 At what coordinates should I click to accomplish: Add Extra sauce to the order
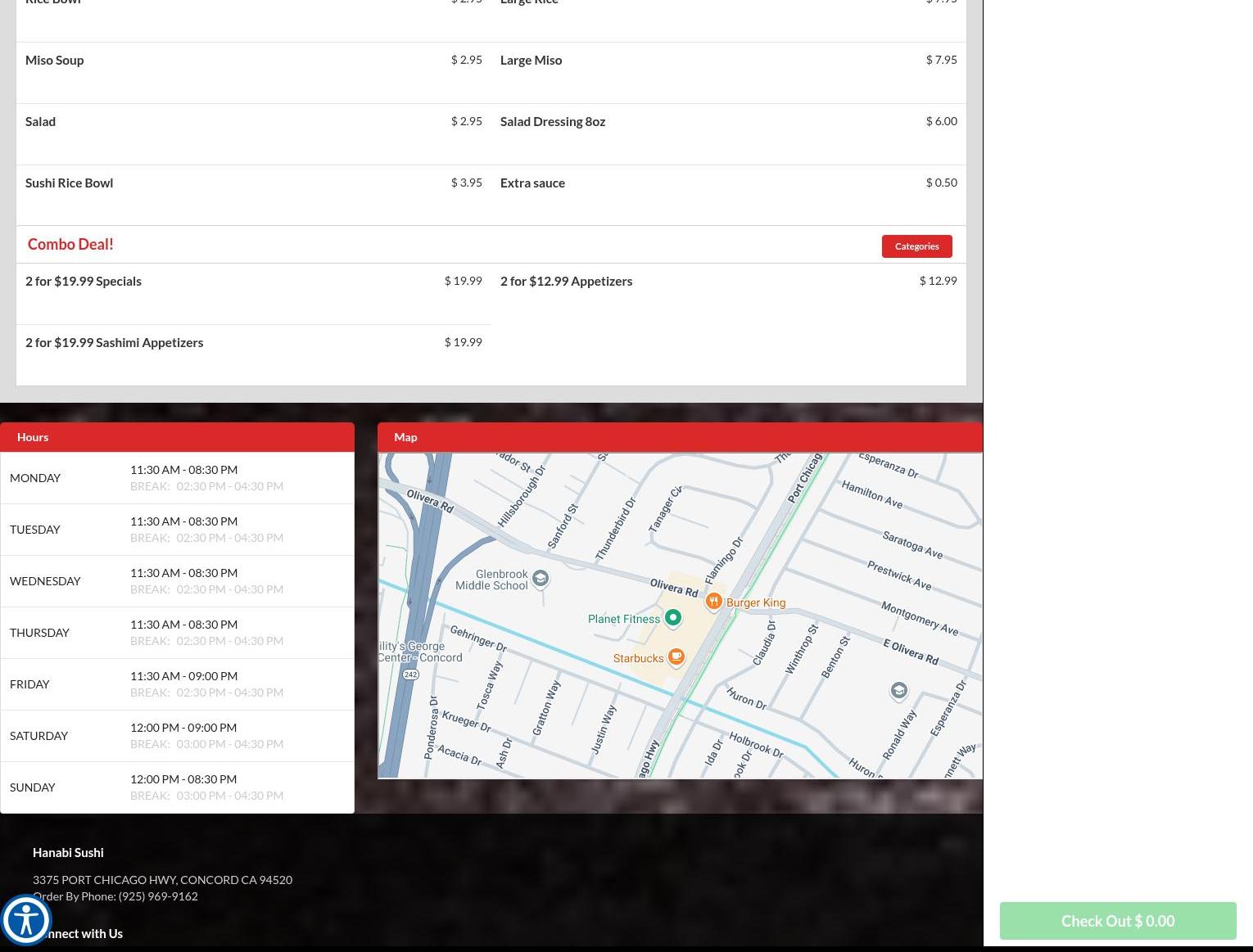[x=532, y=183]
